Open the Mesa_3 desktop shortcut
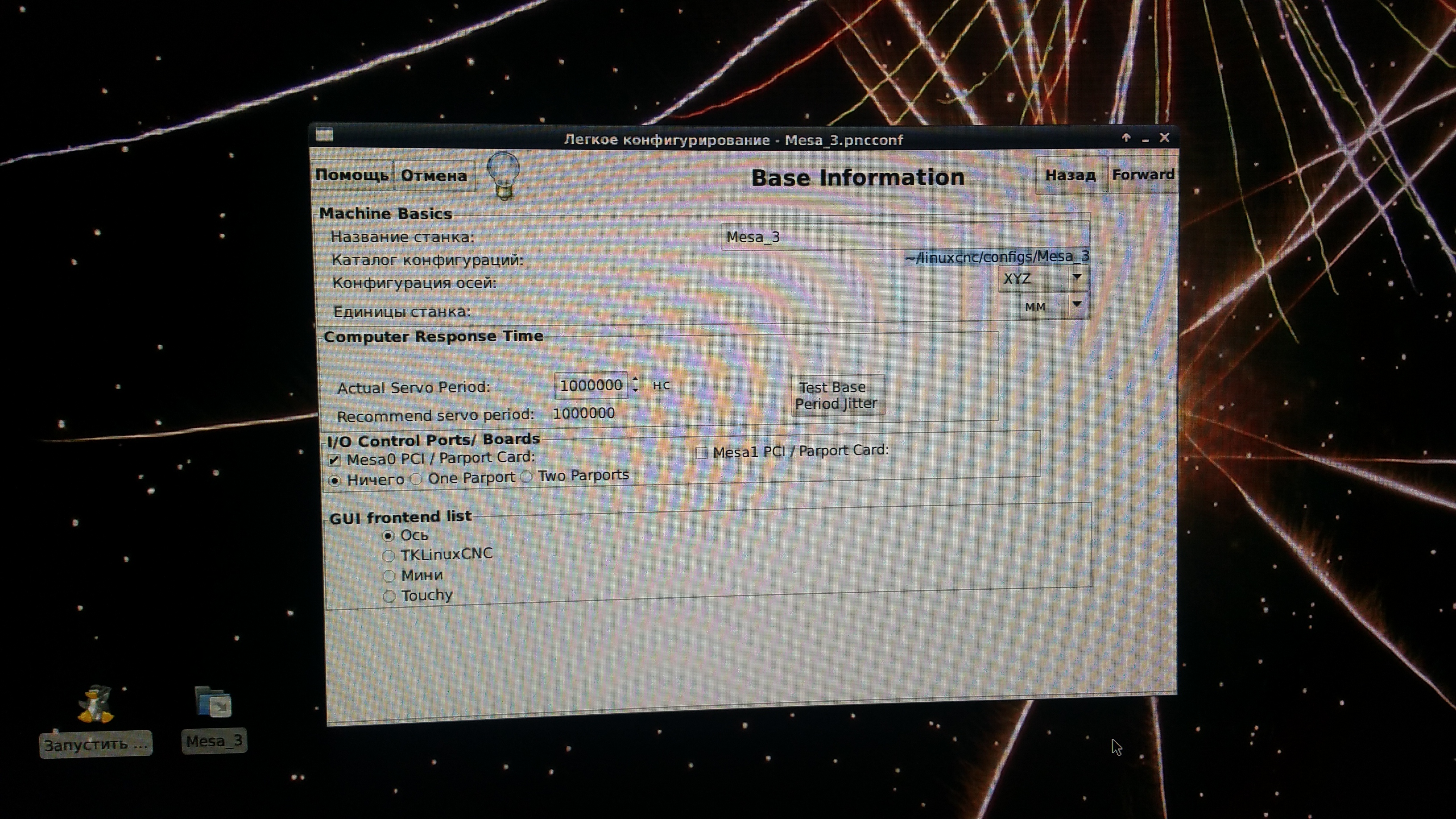 (213, 703)
